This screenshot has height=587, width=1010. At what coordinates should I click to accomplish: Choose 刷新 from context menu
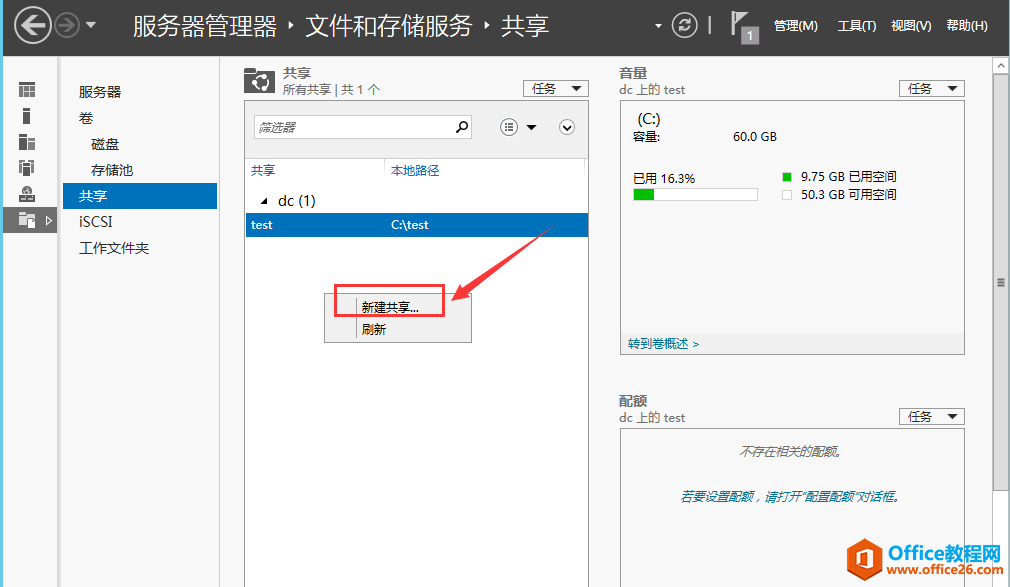point(374,329)
